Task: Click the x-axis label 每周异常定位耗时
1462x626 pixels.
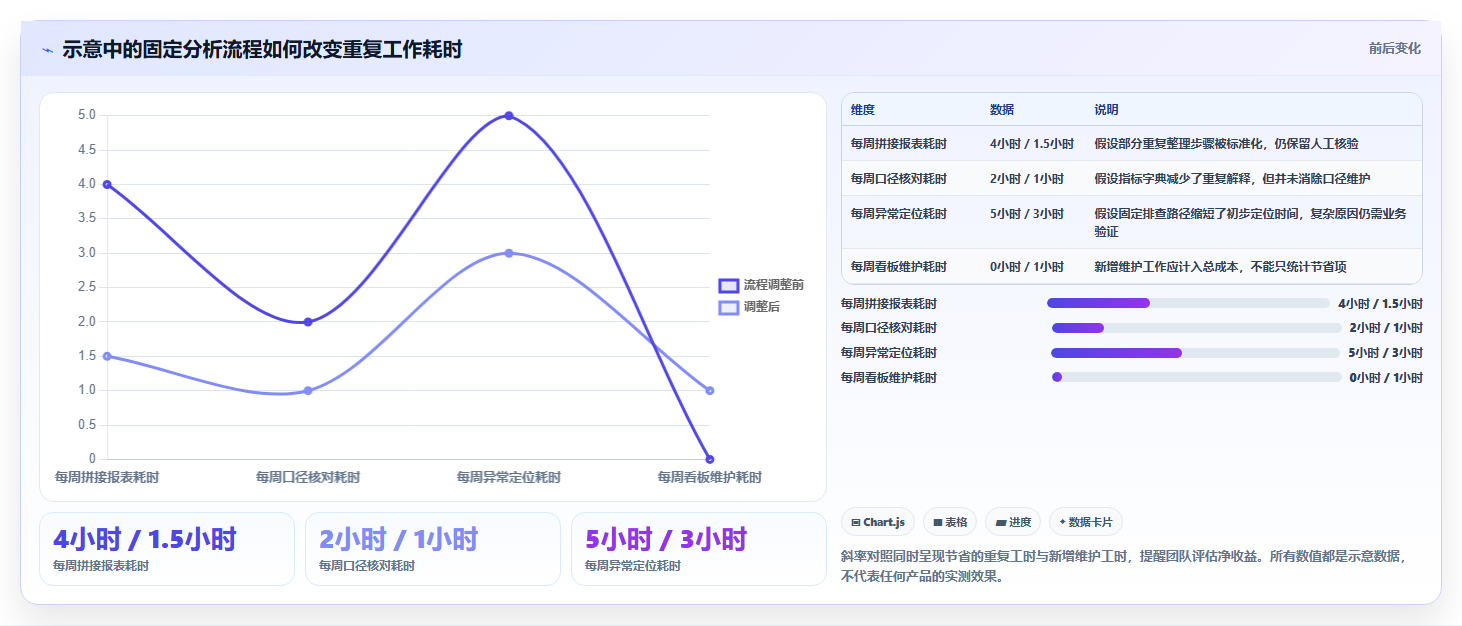Action: coord(509,478)
